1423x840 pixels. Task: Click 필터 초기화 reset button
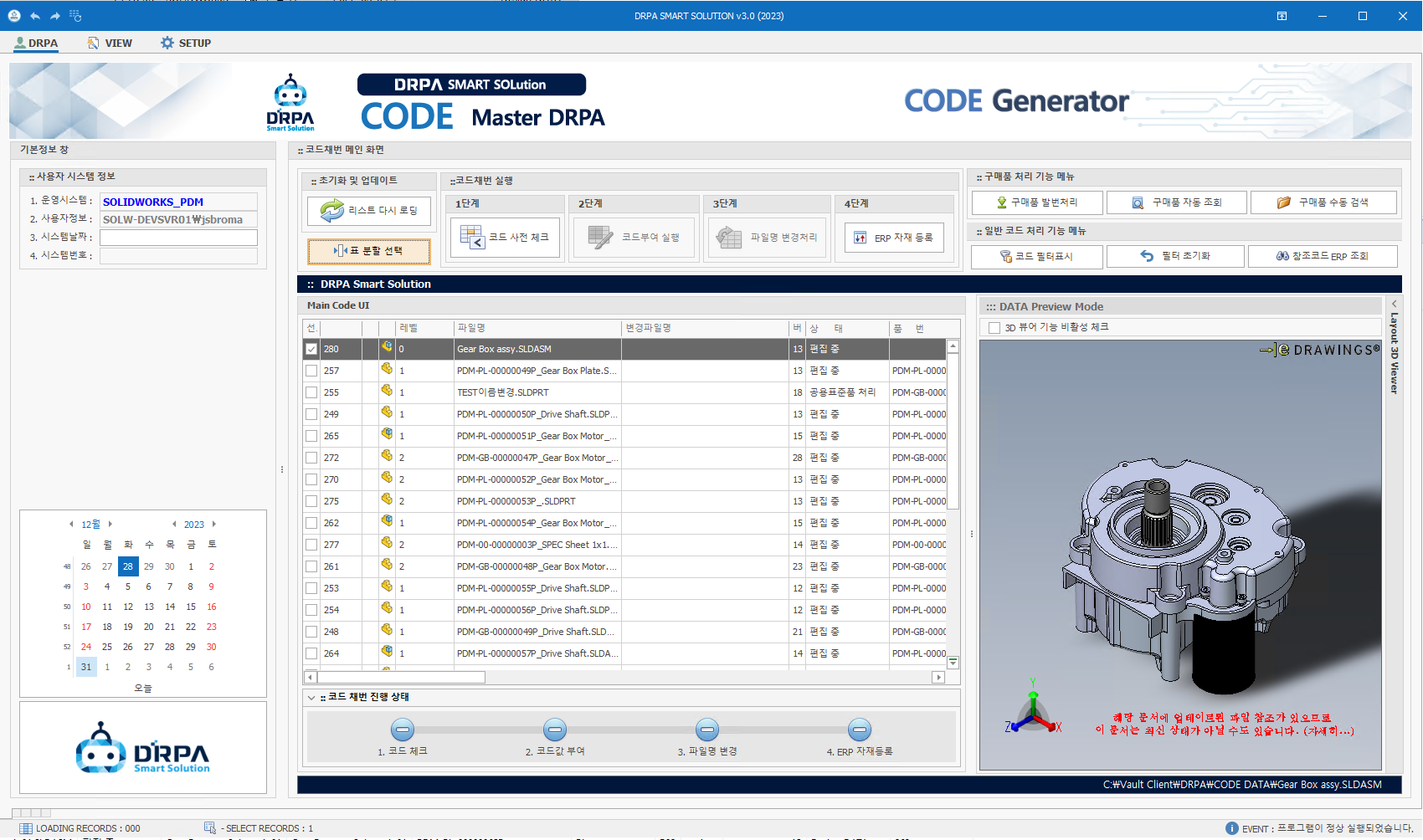click(1175, 256)
